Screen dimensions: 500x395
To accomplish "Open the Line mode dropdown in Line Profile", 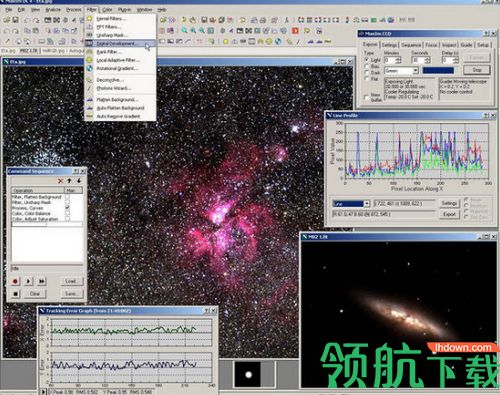I will [x=366, y=204].
